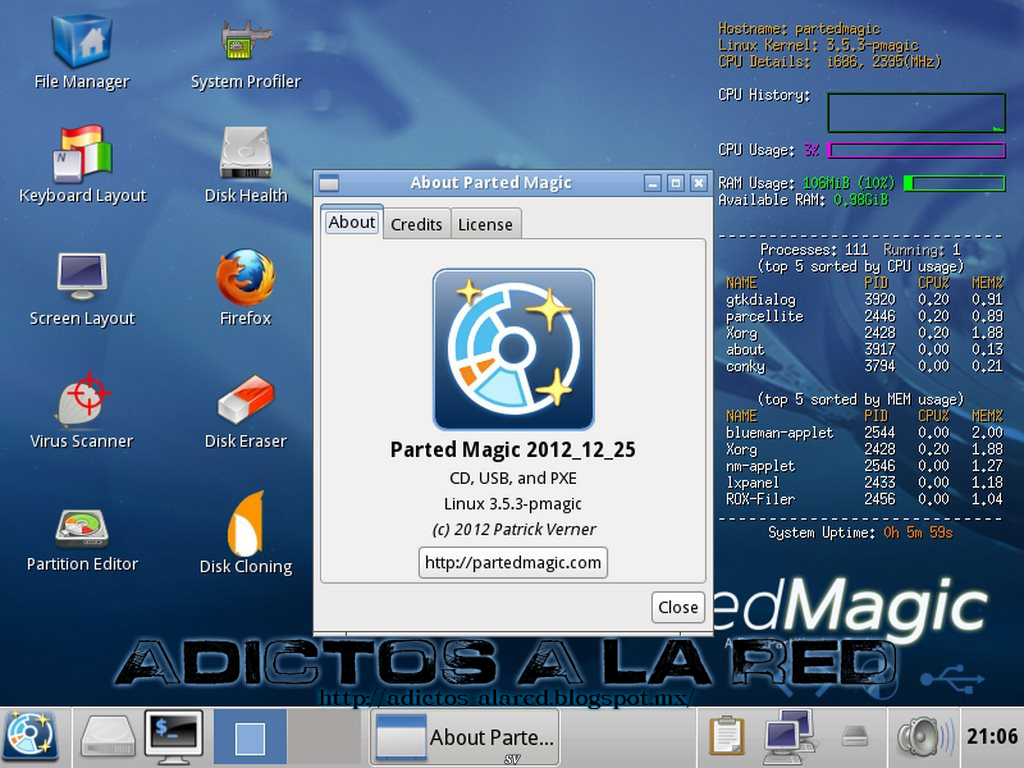Click the Parted Magic logo image
The height and width of the screenshot is (768, 1024).
(x=513, y=349)
